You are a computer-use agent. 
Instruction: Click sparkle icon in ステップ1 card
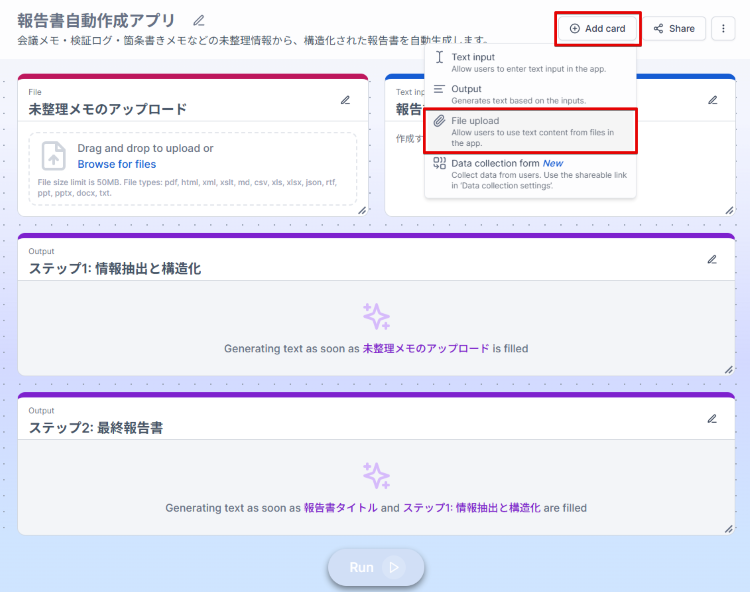click(x=376, y=316)
